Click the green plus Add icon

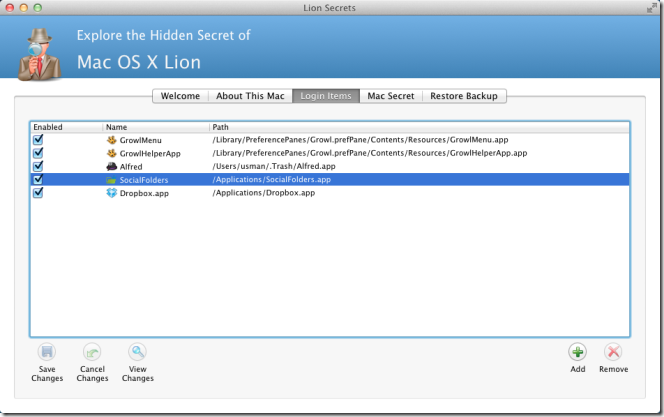click(577, 352)
